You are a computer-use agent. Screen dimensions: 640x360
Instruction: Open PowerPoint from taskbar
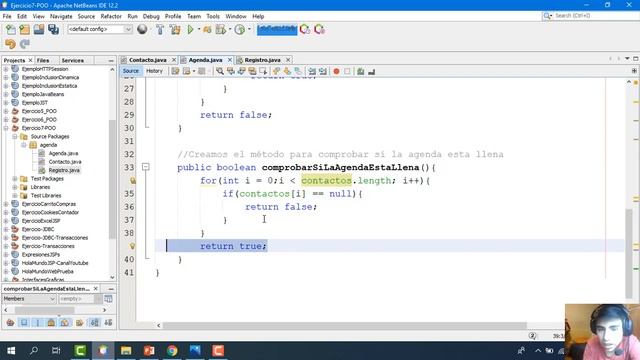coord(149,351)
